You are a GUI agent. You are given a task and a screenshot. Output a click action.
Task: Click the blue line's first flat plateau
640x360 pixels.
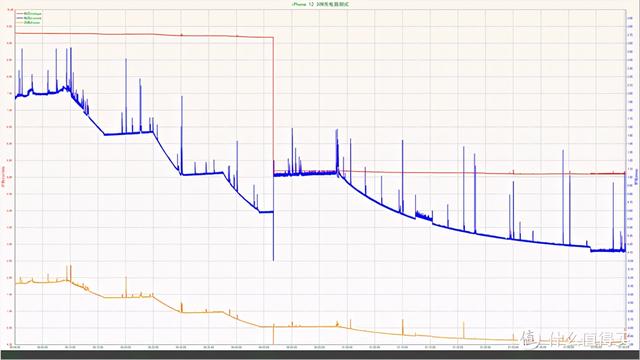(x=46, y=93)
